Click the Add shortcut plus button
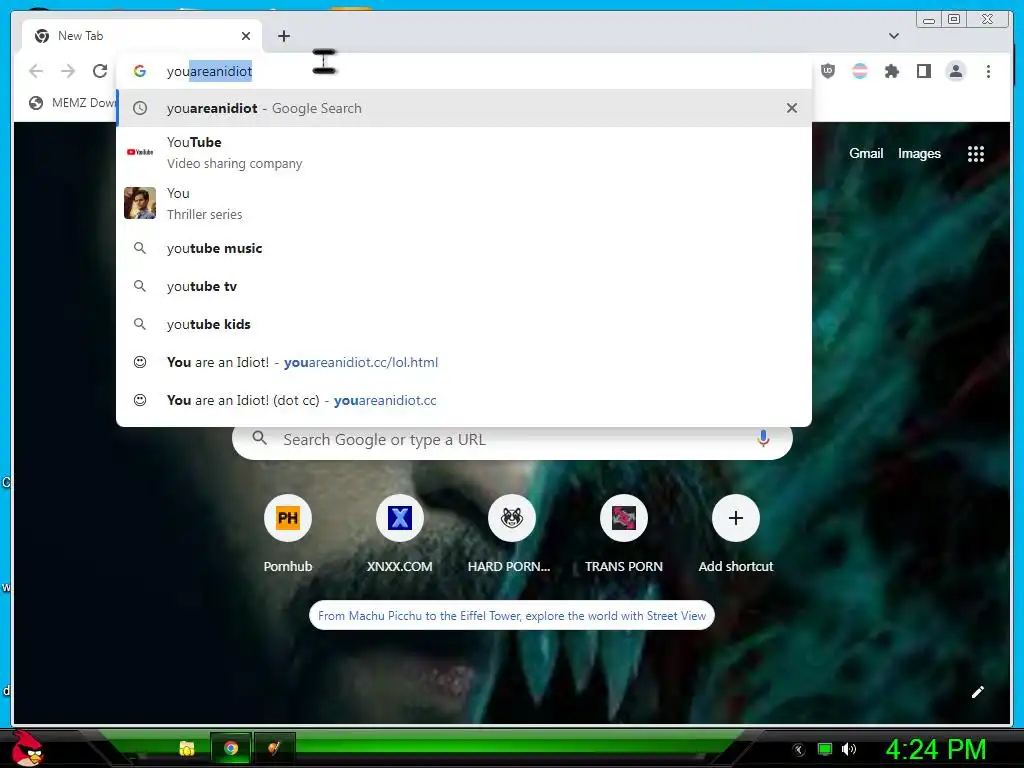Screen dimensions: 1024x768 (x=736, y=518)
